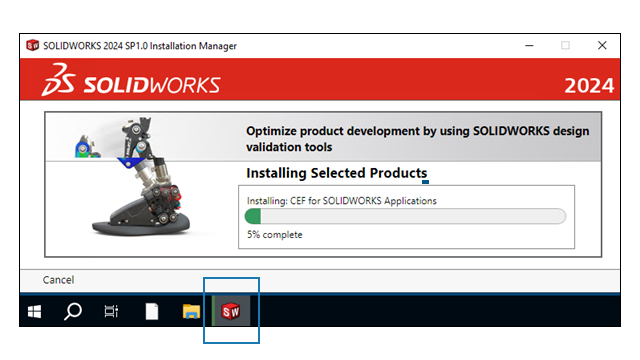
Task: Click the disabled maximize window button
Action: [565, 45]
